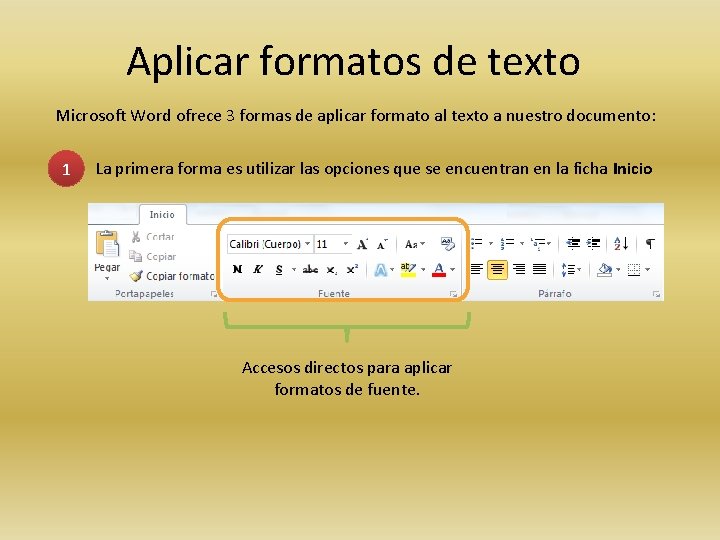The width and height of the screenshot is (720, 540).
Task: Click the Pegar clipboard icon
Action: coord(107,244)
